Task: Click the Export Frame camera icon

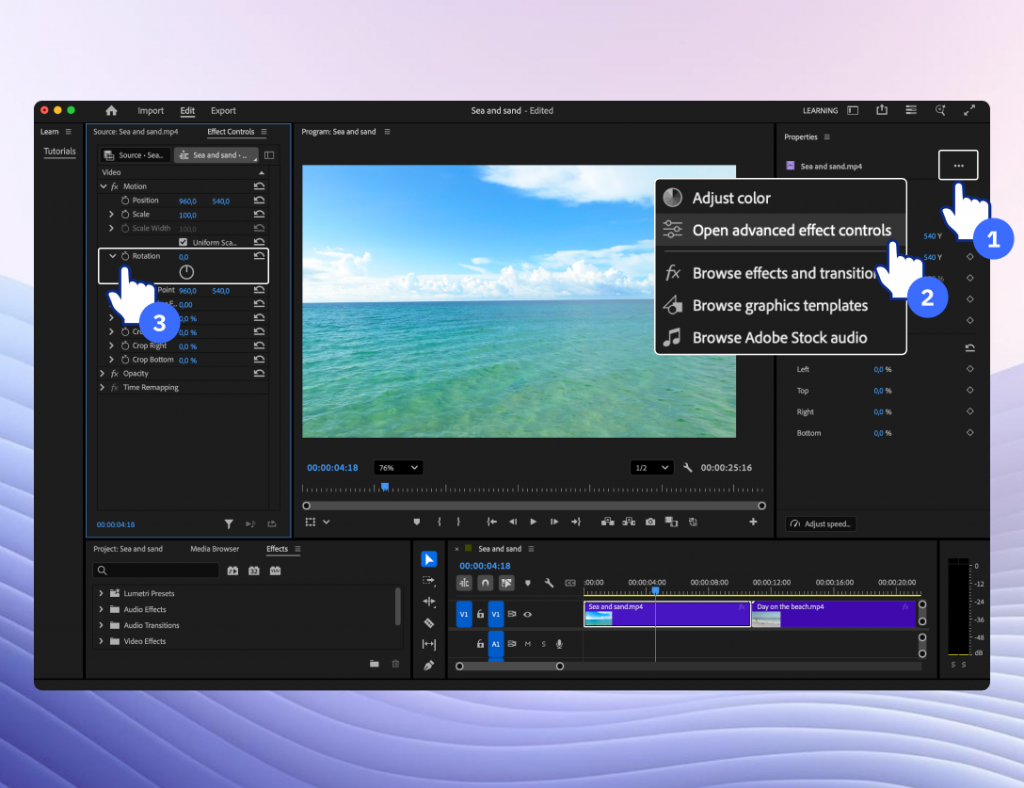Action: (650, 522)
